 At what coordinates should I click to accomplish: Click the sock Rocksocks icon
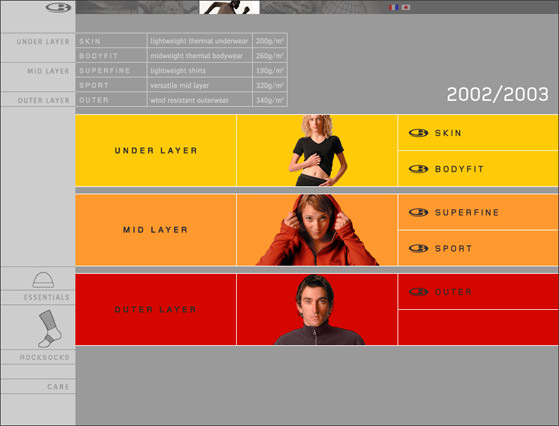click(x=50, y=329)
